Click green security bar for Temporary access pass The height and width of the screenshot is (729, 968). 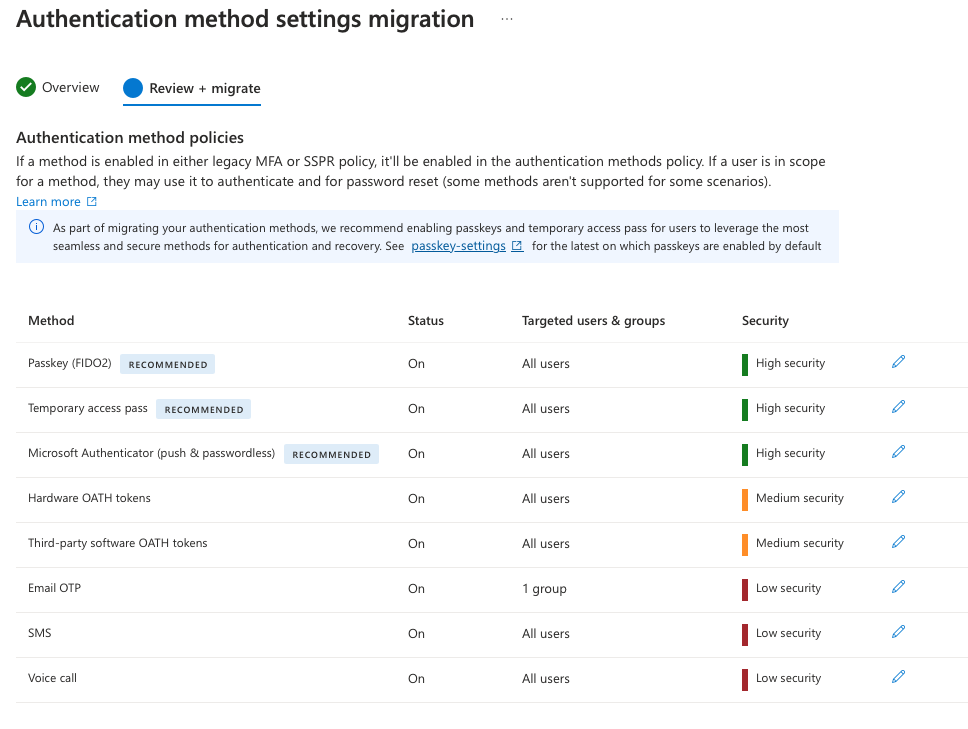click(x=745, y=410)
